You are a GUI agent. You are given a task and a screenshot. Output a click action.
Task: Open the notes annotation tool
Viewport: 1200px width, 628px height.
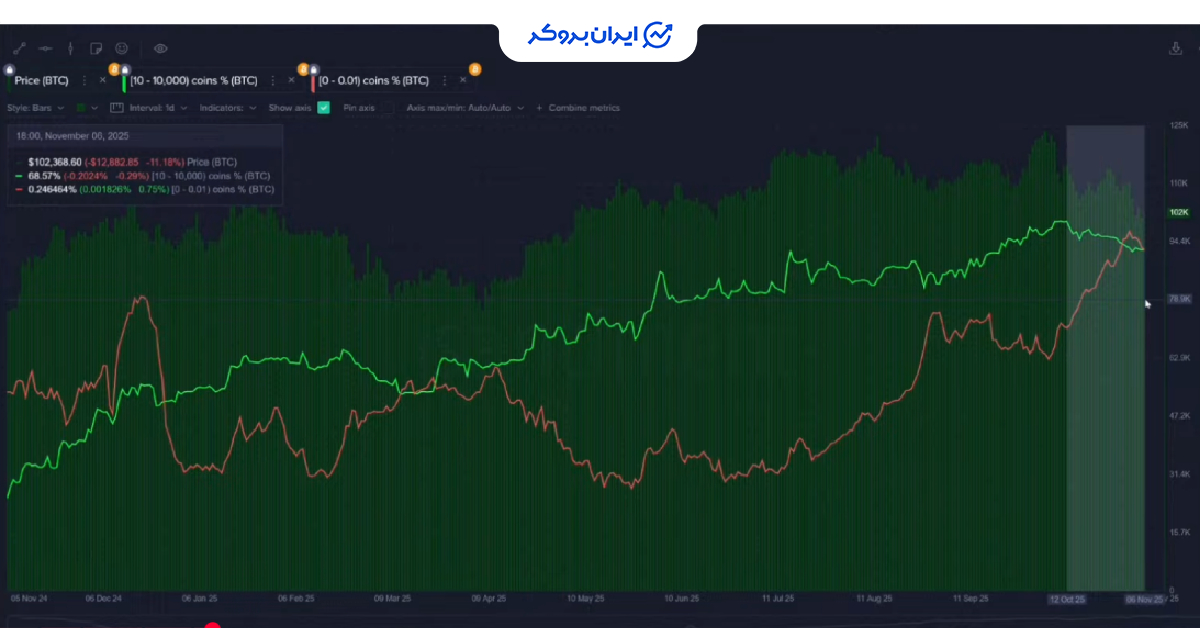[96, 47]
